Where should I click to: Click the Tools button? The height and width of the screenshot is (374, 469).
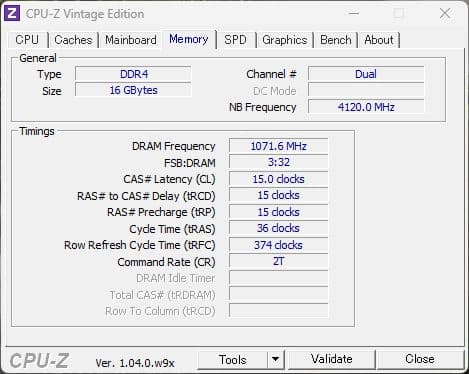pos(233,359)
